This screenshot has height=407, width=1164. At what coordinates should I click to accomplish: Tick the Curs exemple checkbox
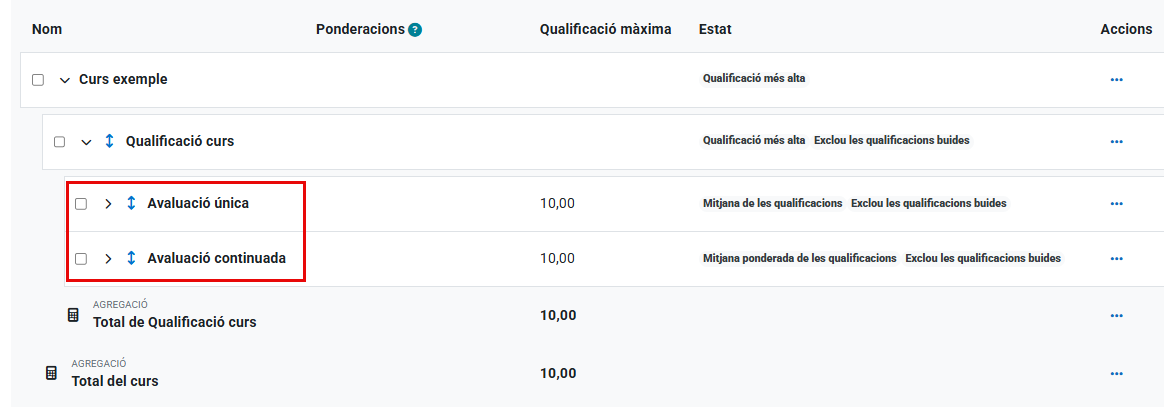tap(38, 80)
